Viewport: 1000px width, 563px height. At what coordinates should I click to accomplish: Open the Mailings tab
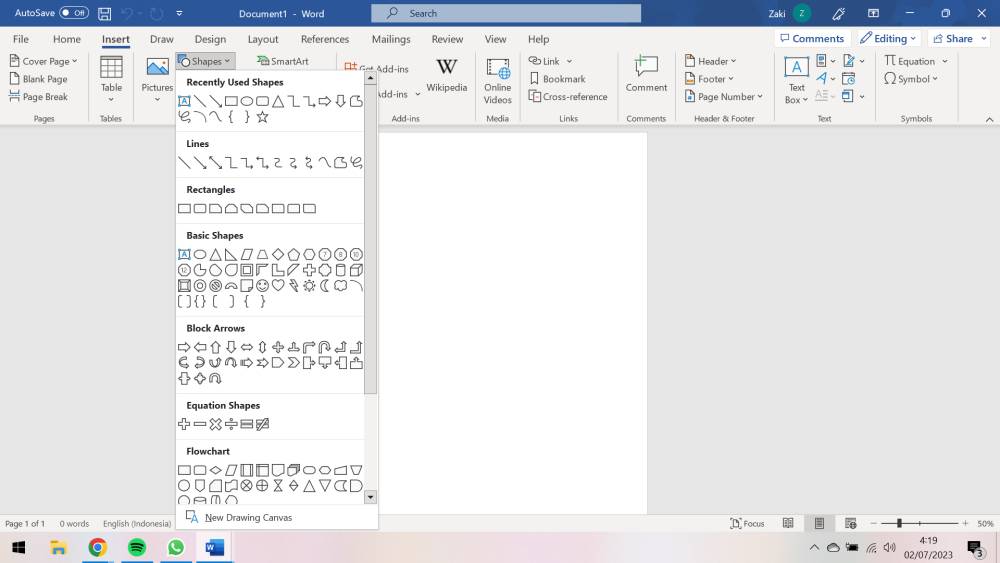tap(391, 39)
